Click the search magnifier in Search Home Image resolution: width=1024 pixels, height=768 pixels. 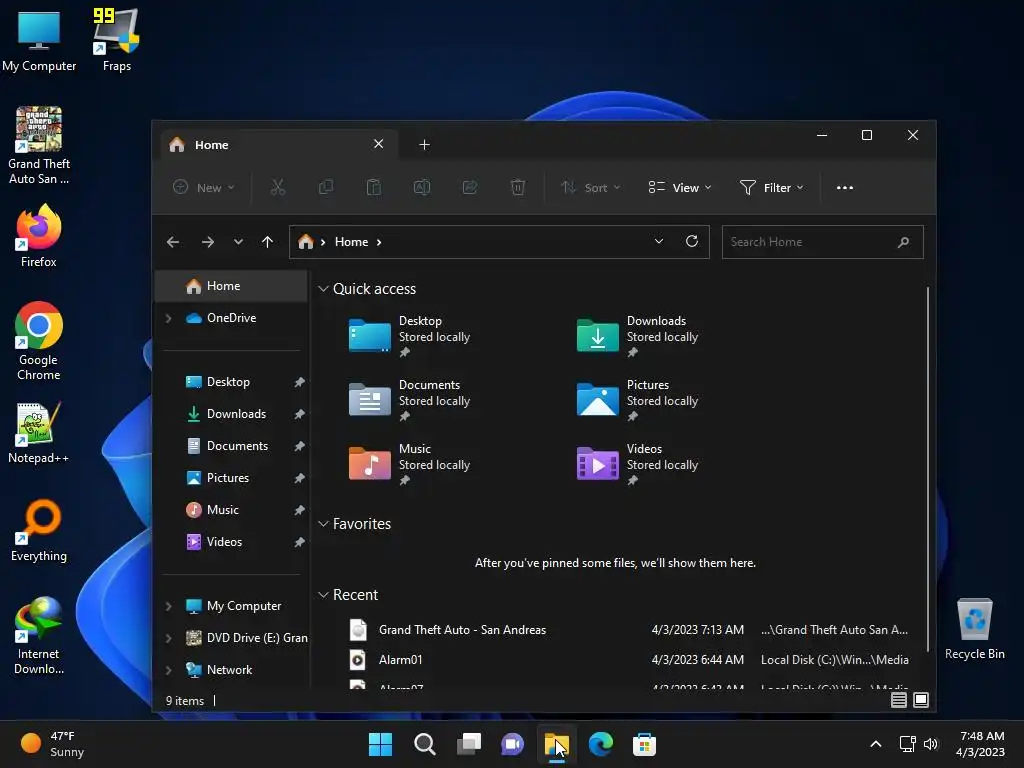click(903, 242)
